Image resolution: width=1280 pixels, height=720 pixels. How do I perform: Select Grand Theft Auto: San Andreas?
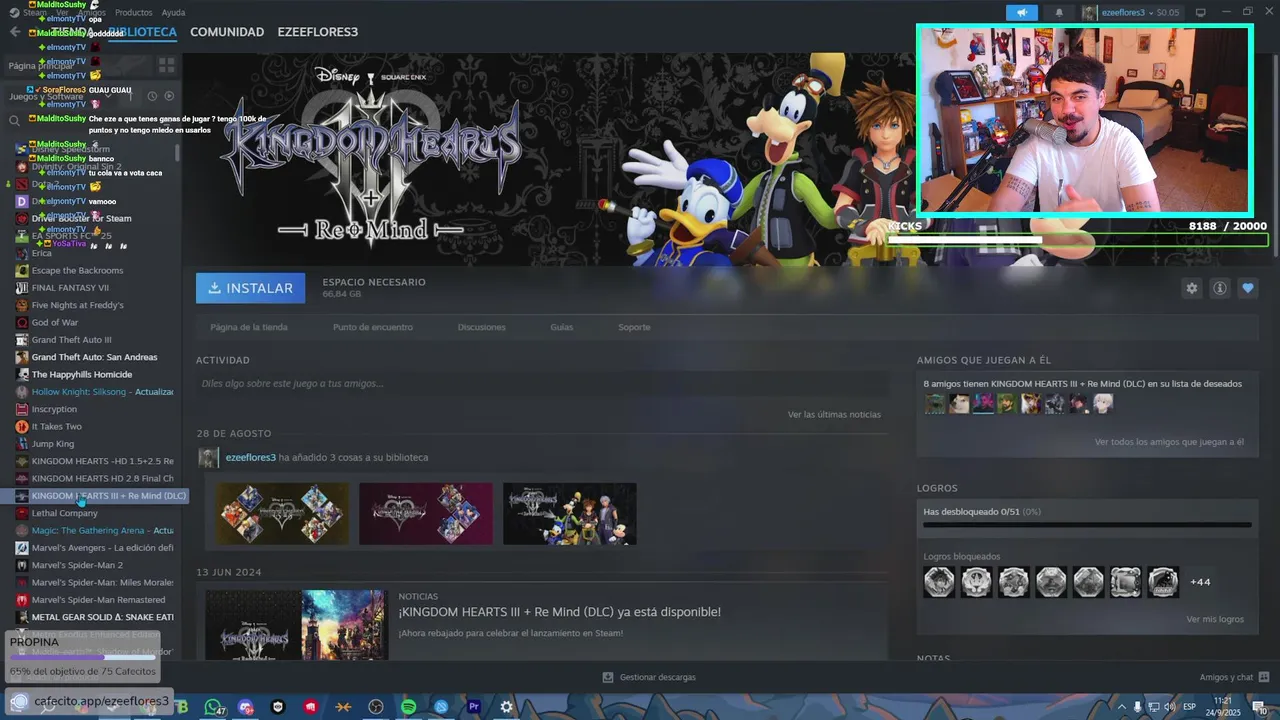pos(94,357)
